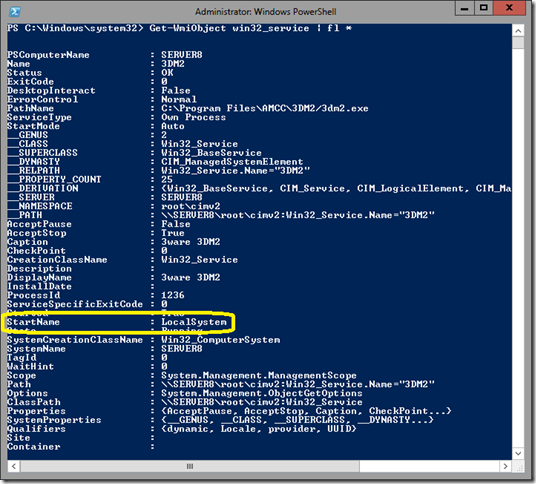Click the __CLASS value 'Win32_Service'
536x484 pixels.
199,144
